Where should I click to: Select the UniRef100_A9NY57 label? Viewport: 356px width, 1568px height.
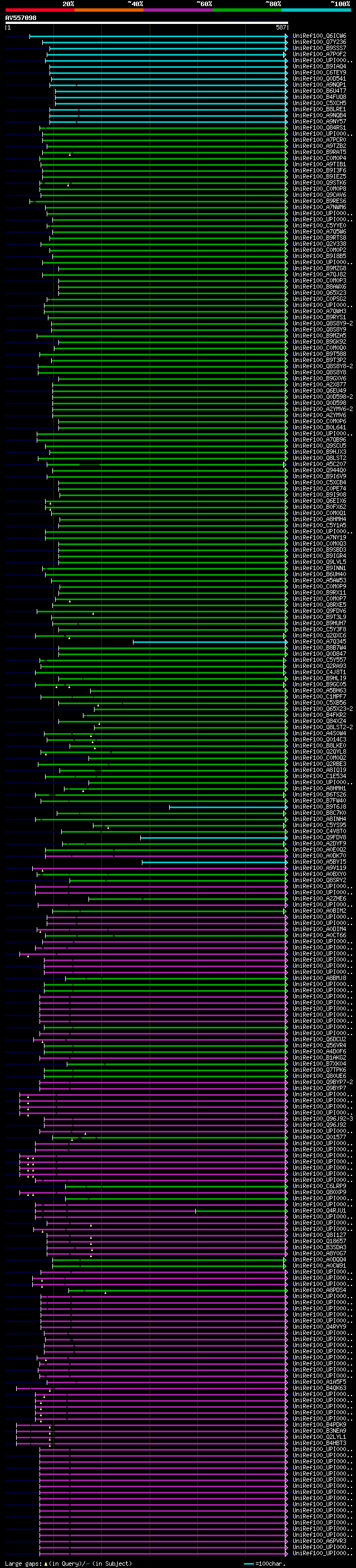[319, 121]
